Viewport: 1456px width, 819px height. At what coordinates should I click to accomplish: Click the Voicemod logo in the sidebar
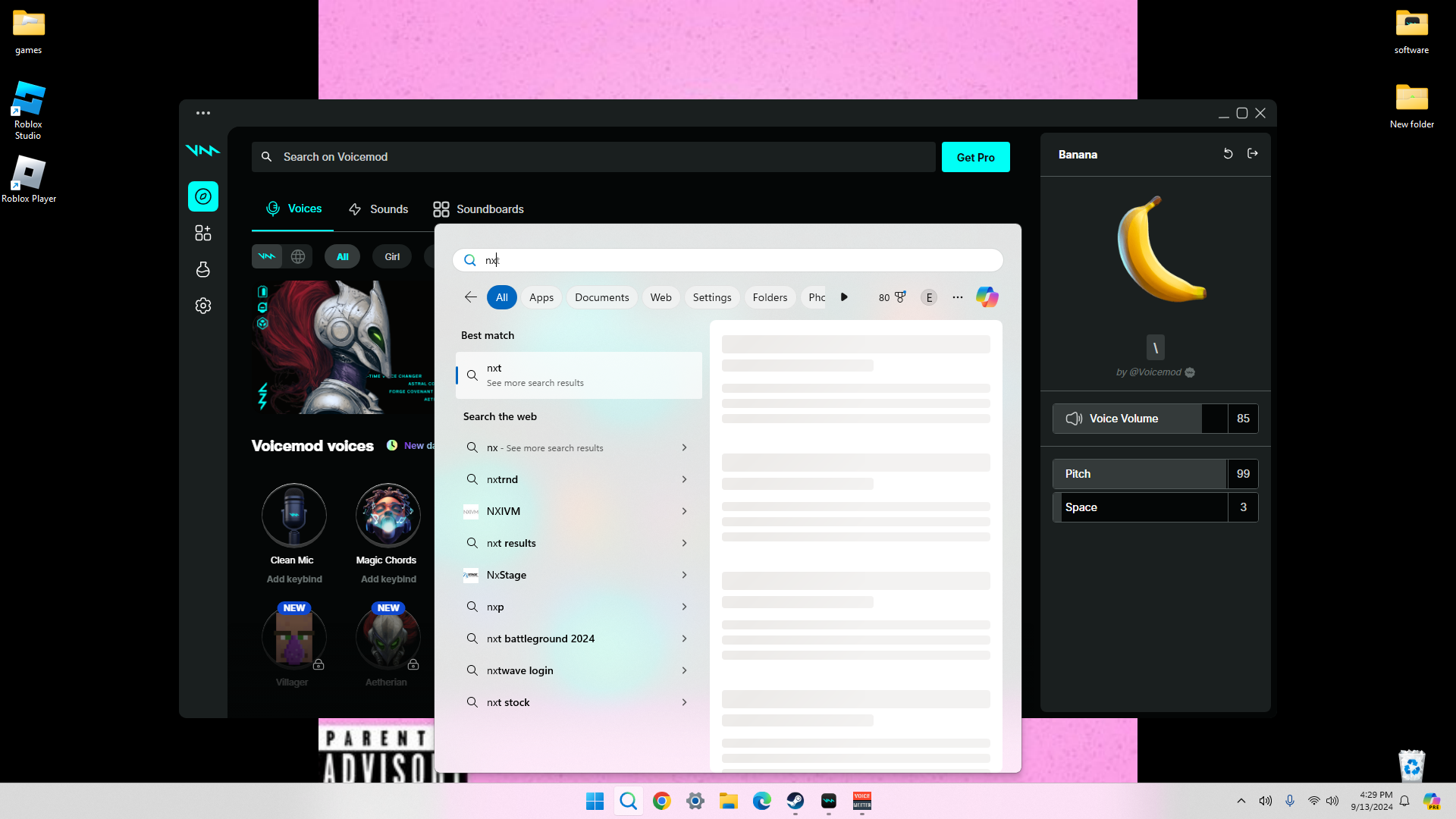tap(202, 150)
